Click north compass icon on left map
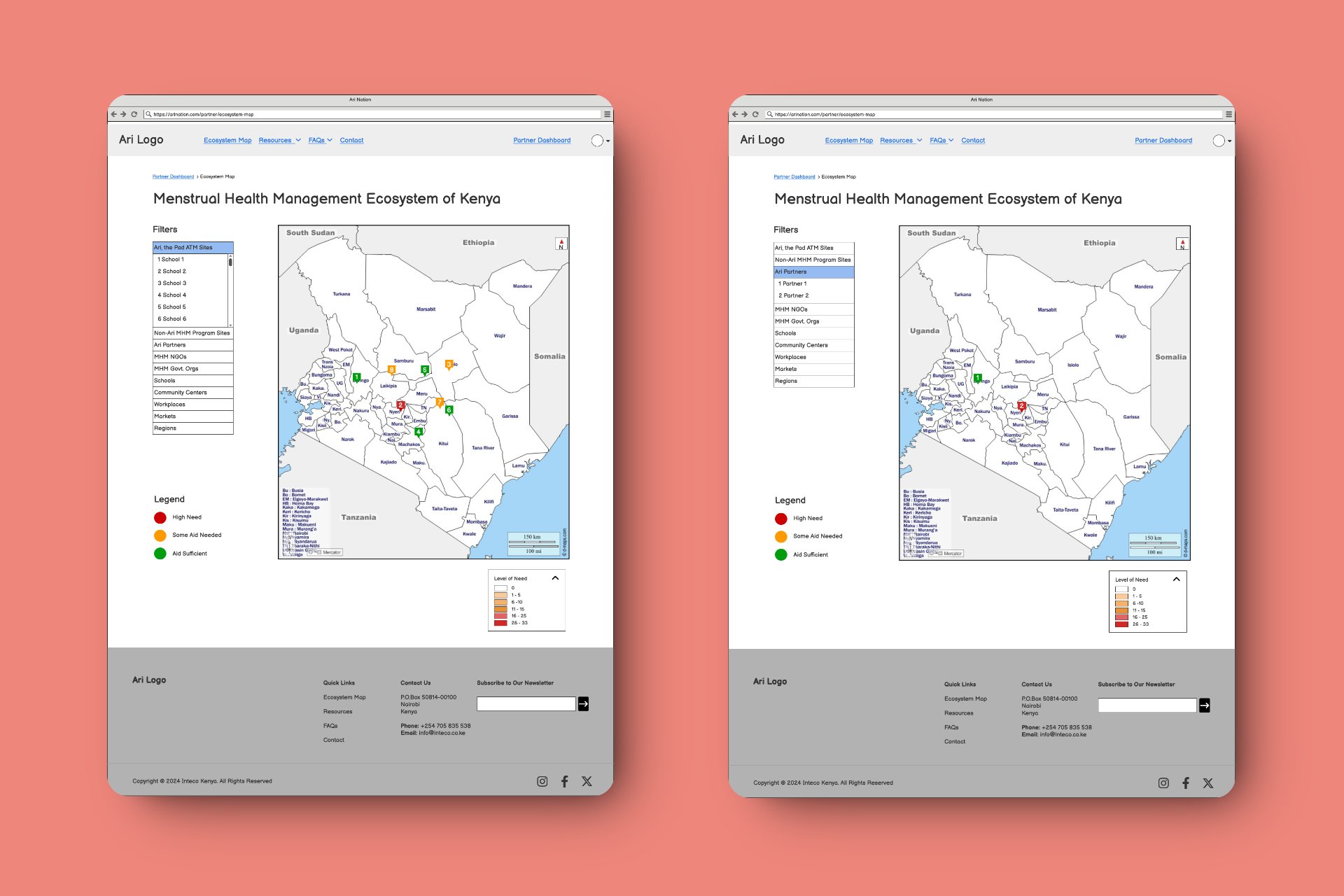Viewport: 1344px width, 896px height. 561,244
